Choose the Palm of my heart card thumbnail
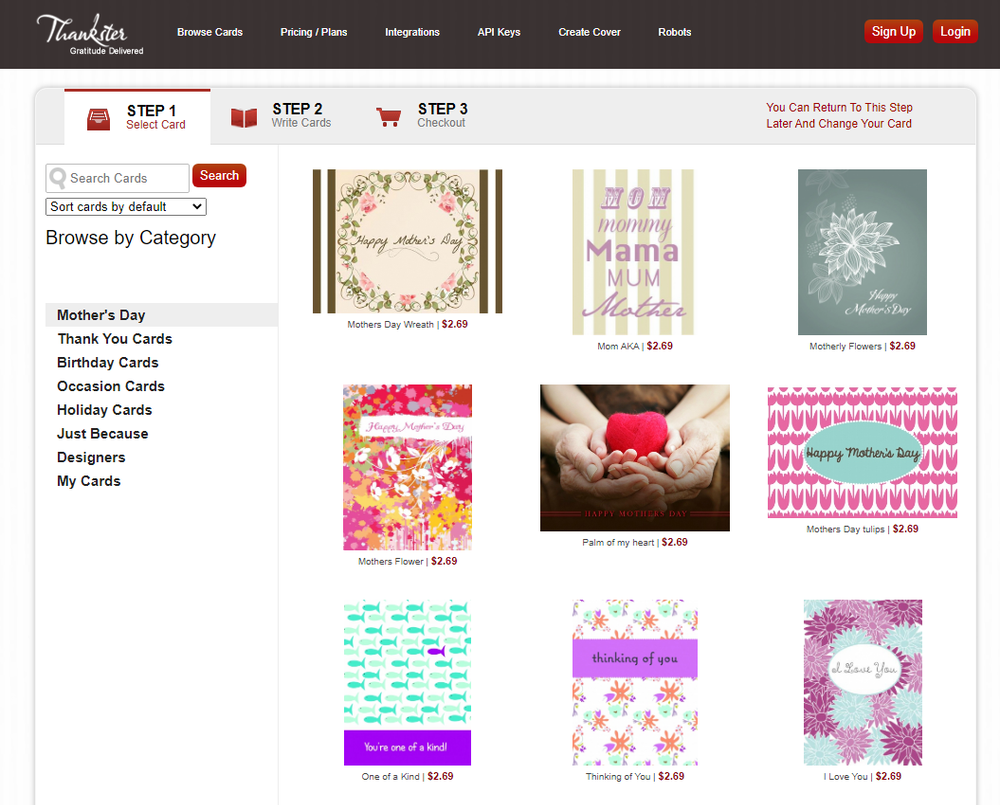 pos(635,457)
